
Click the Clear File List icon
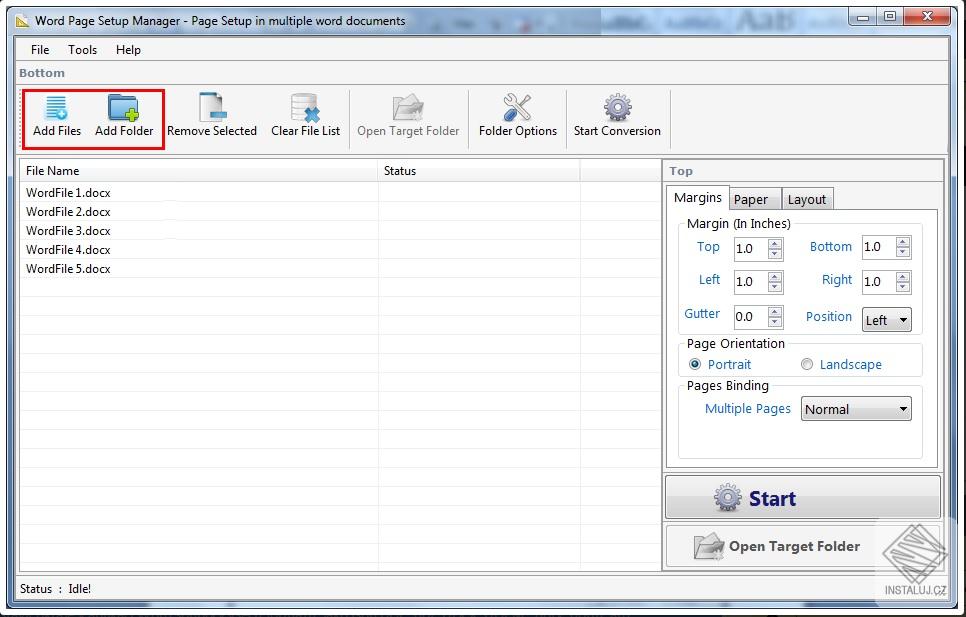coord(306,108)
